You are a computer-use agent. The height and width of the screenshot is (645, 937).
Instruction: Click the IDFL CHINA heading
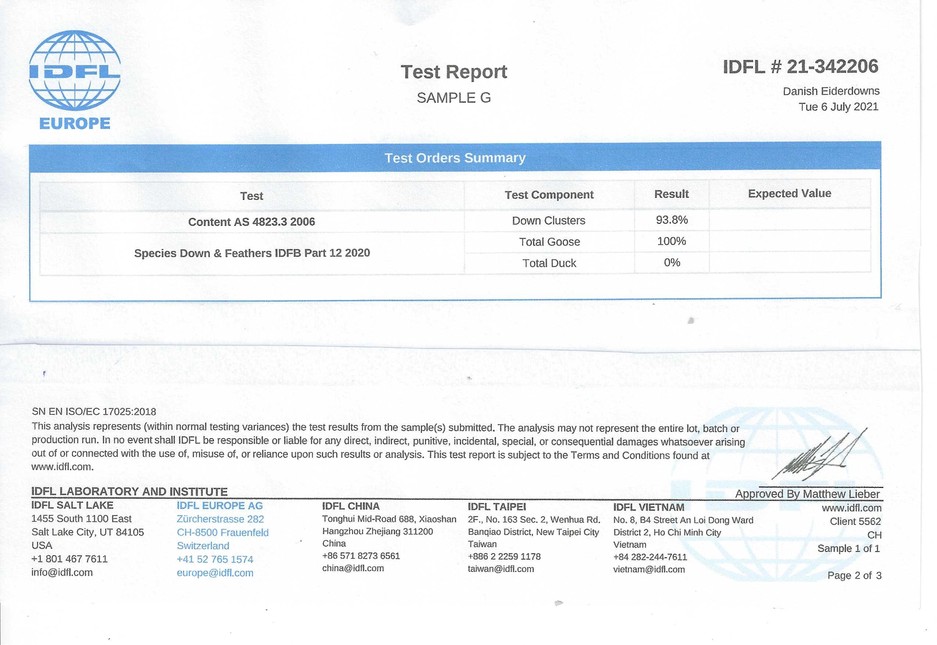point(351,506)
